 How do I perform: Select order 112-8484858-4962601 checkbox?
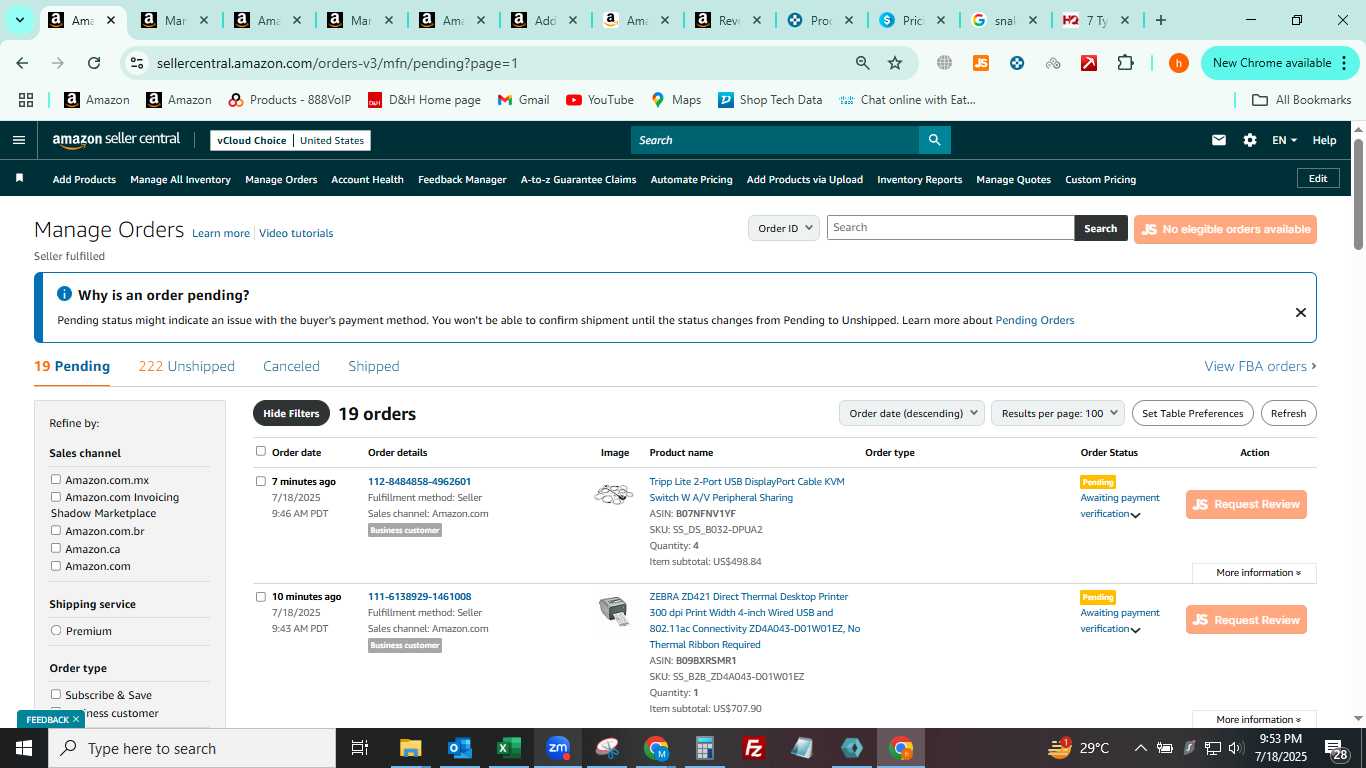[261, 481]
